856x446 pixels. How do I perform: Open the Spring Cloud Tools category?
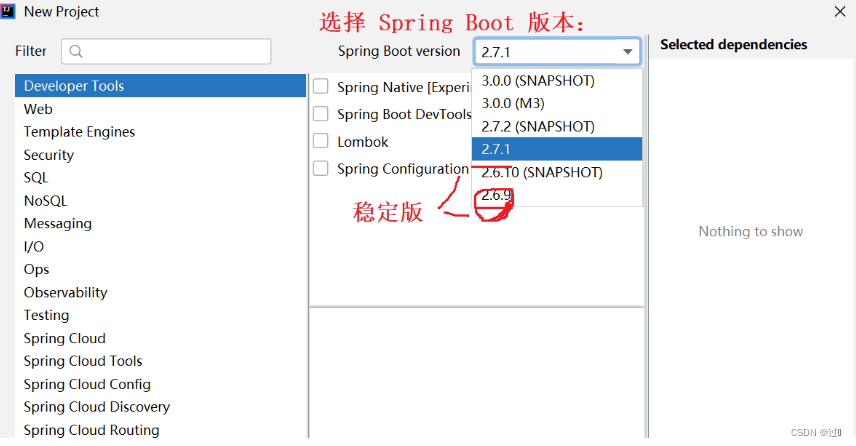coord(160,361)
